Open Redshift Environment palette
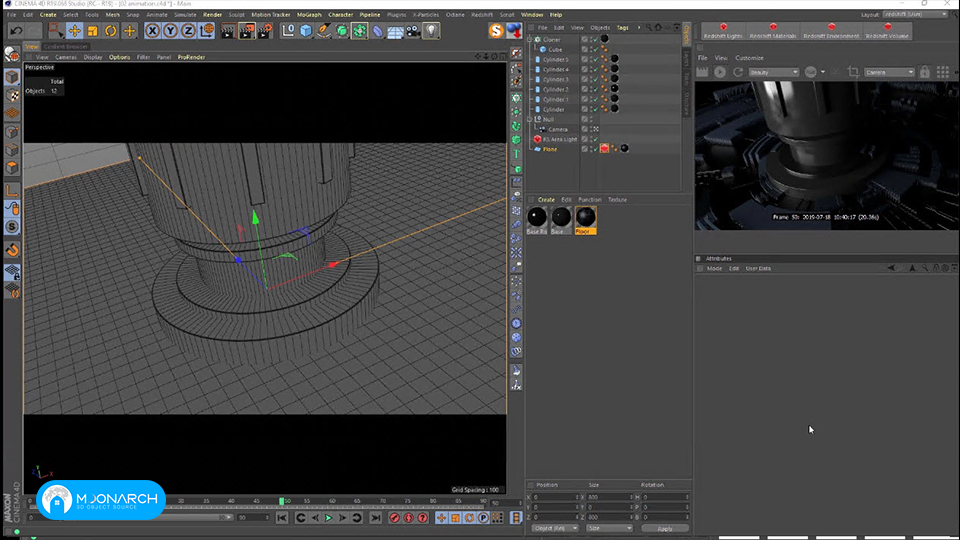Screen dimensions: 960x540 (831, 31)
